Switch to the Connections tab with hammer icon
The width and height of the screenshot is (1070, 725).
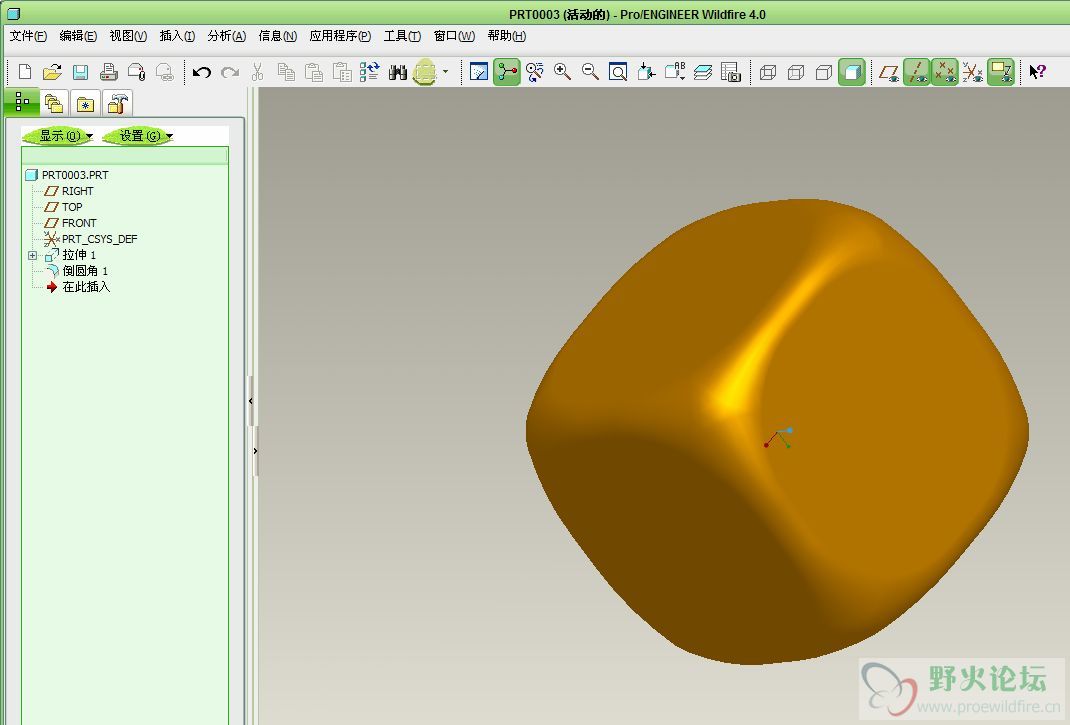(117, 104)
